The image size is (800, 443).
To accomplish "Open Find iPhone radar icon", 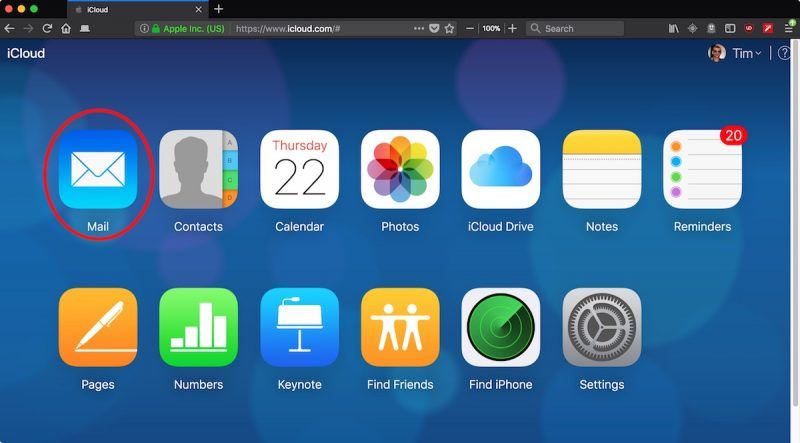I will [x=500, y=327].
